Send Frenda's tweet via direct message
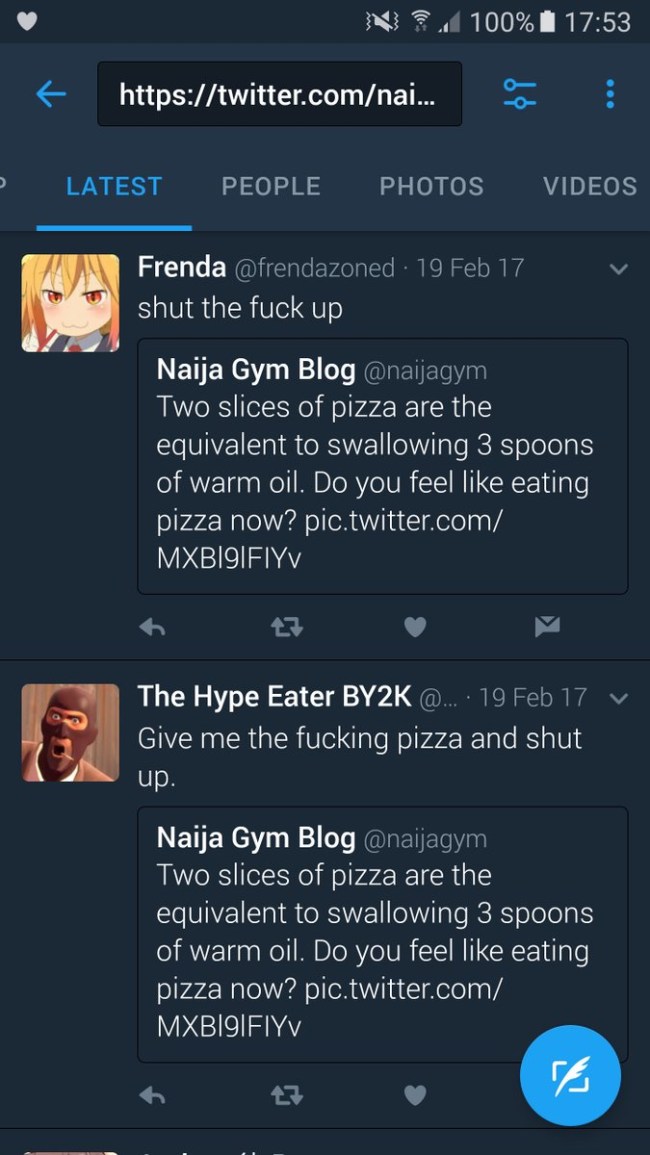Screen dimensions: 650x1155 547,627
